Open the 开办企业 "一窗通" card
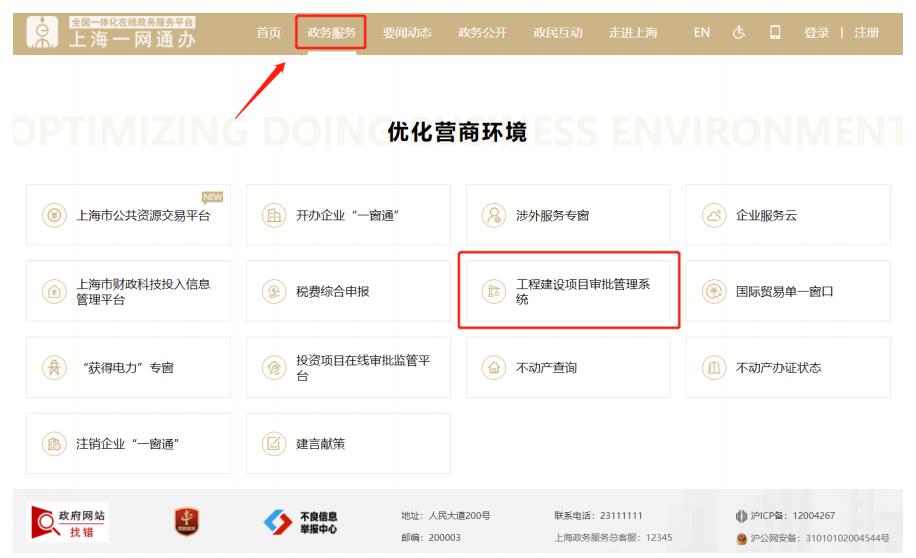 [x=348, y=214]
